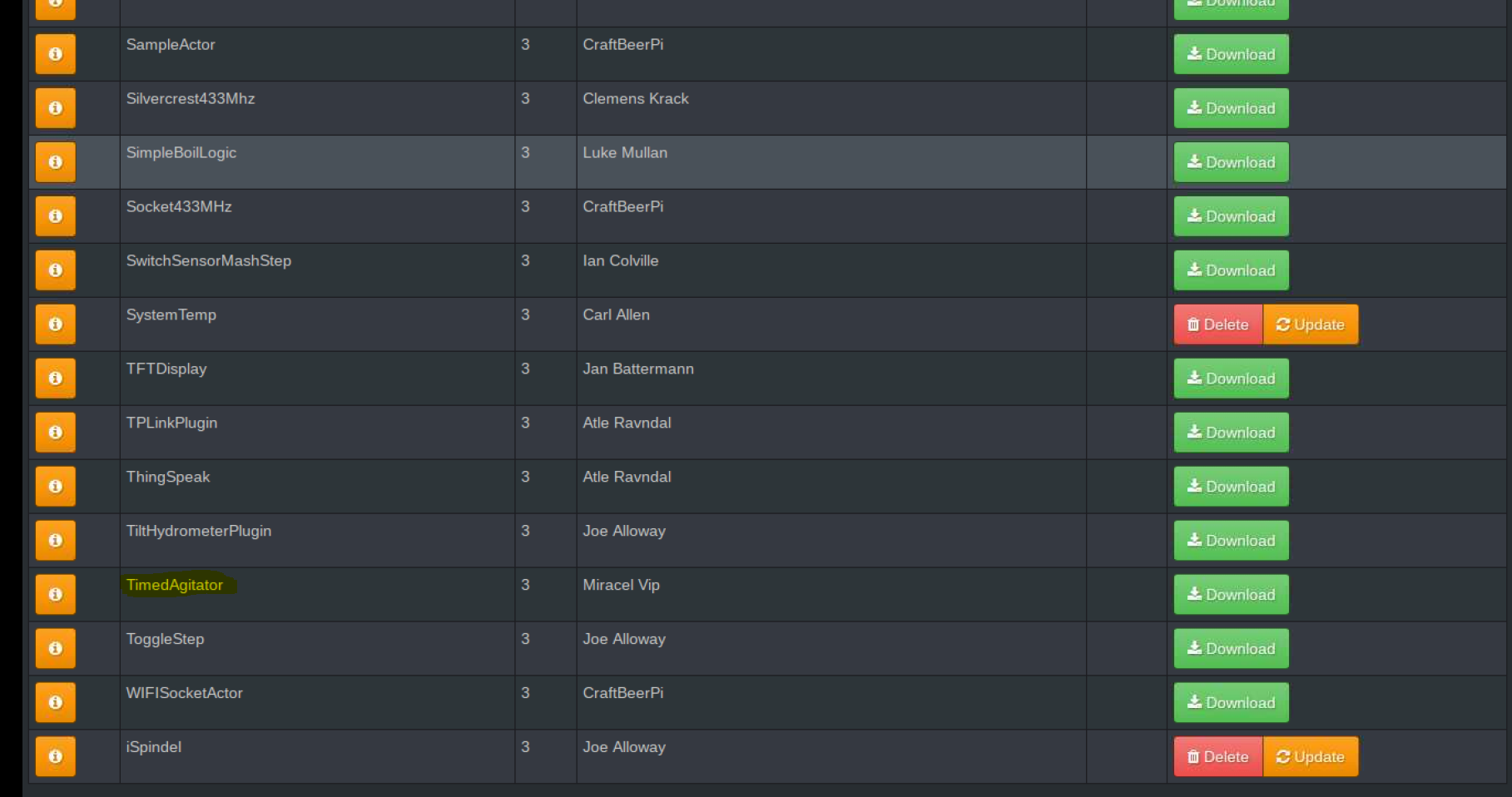Click the TimedAgitator info icon
The image size is (1512, 797).
55,595
